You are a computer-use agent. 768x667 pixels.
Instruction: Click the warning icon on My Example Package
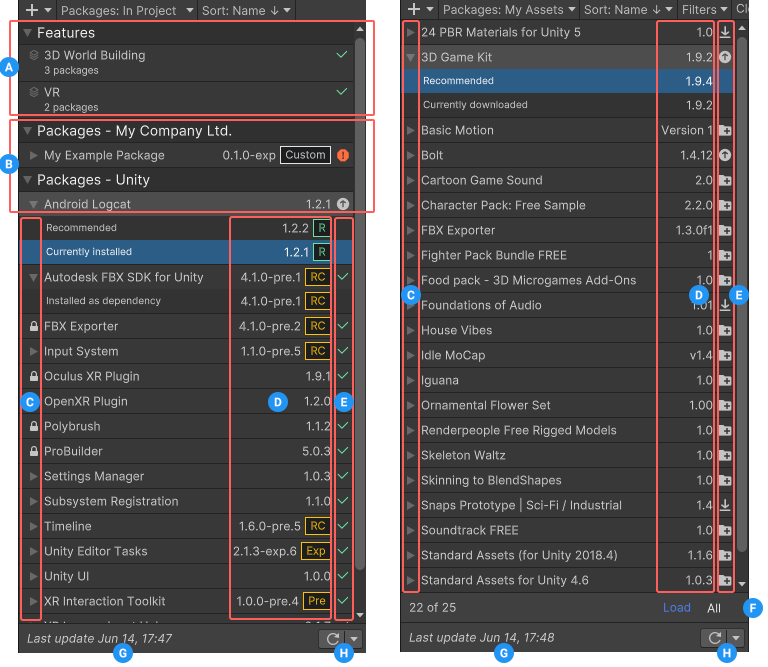pos(343,155)
